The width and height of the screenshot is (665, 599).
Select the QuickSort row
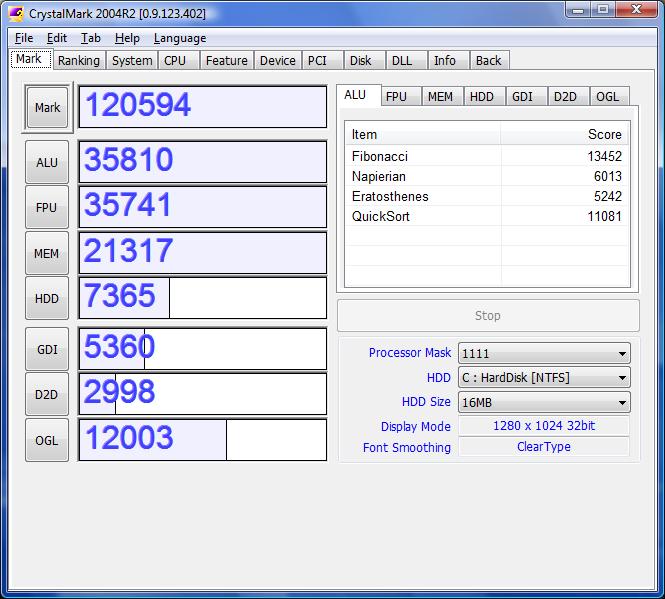(x=487, y=216)
